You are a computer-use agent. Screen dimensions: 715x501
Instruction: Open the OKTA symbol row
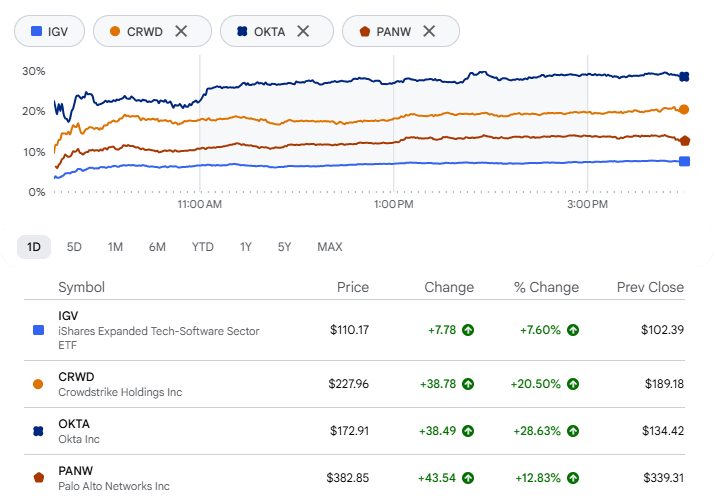[354, 431]
